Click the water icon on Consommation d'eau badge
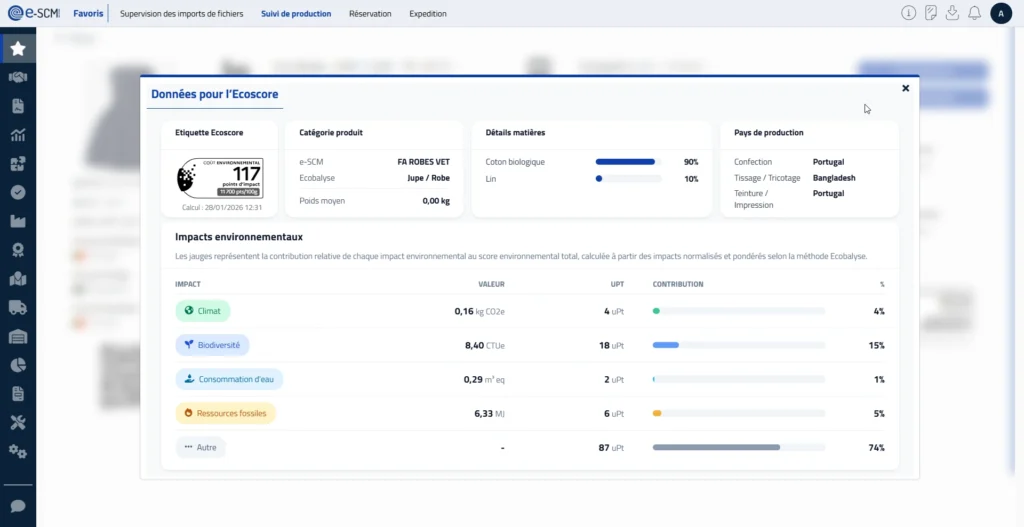 point(189,379)
